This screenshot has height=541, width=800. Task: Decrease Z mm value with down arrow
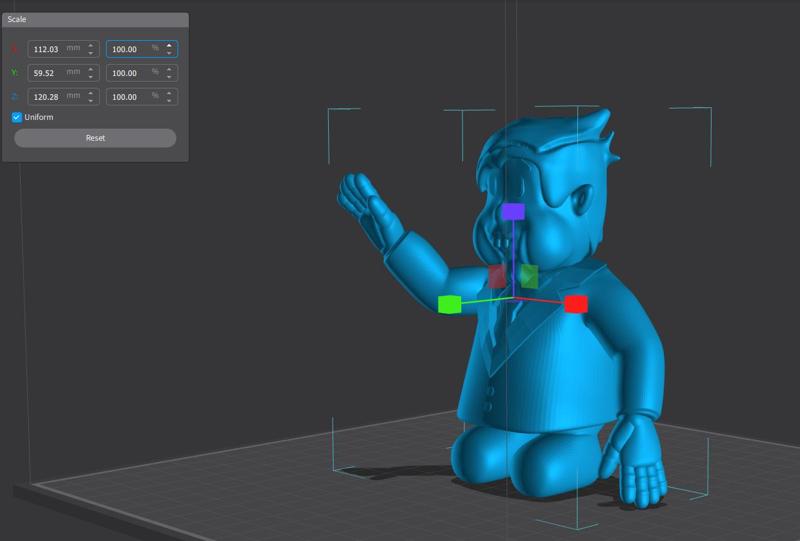point(90,101)
